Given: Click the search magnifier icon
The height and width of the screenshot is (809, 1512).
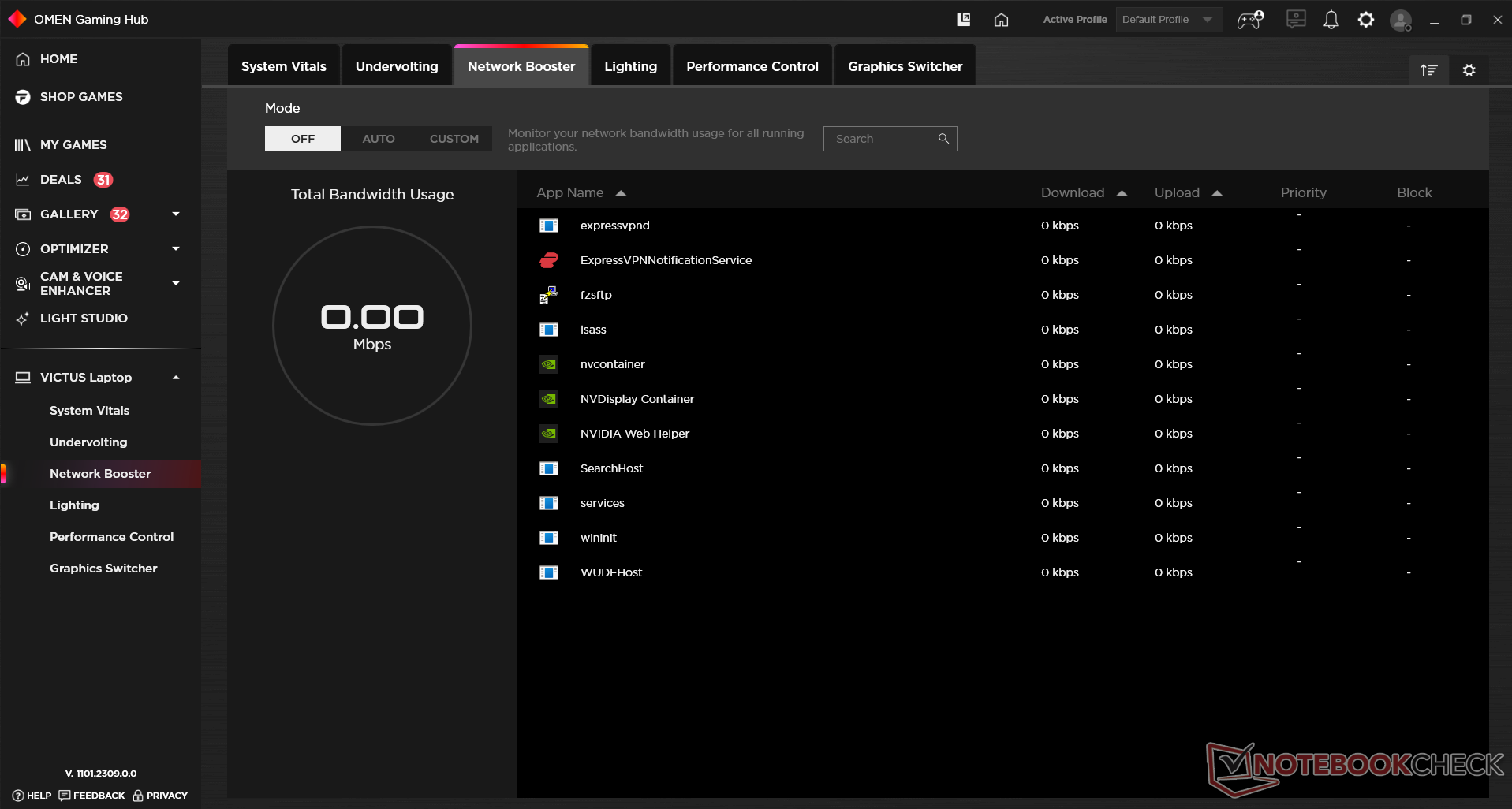Looking at the screenshot, I should pyautogui.click(x=943, y=139).
